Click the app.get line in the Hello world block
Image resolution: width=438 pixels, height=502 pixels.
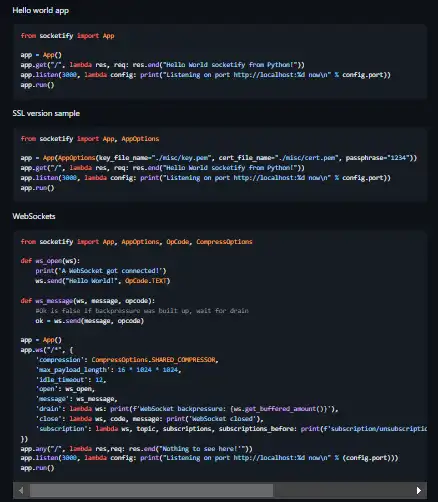pos(163,65)
